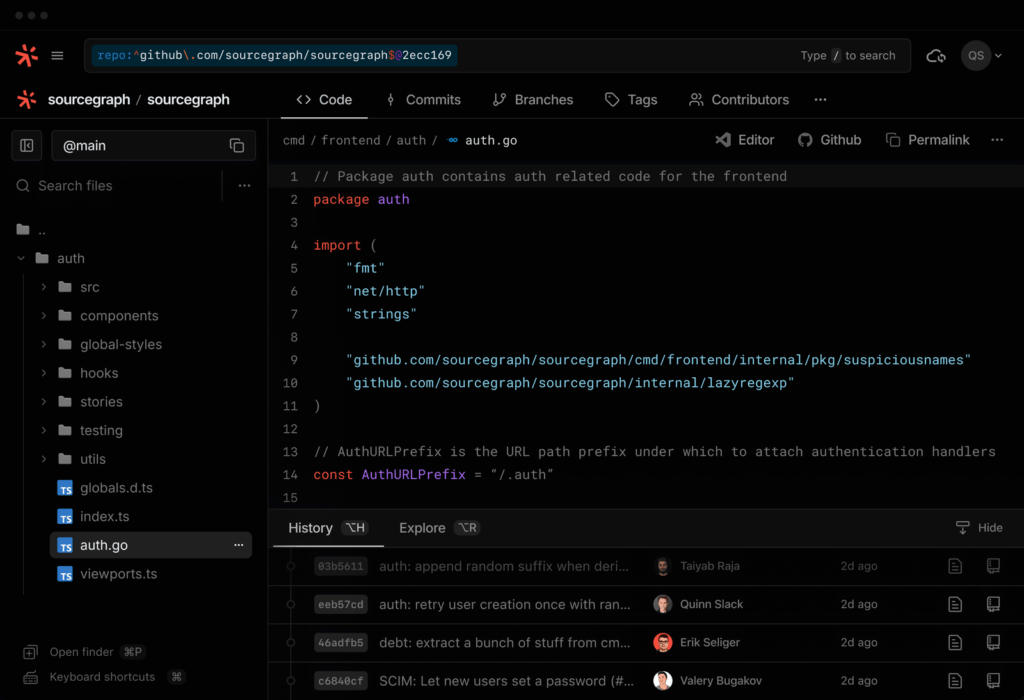Copy the @main branch name
The image size is (1024, 700).
pos(237,146)
